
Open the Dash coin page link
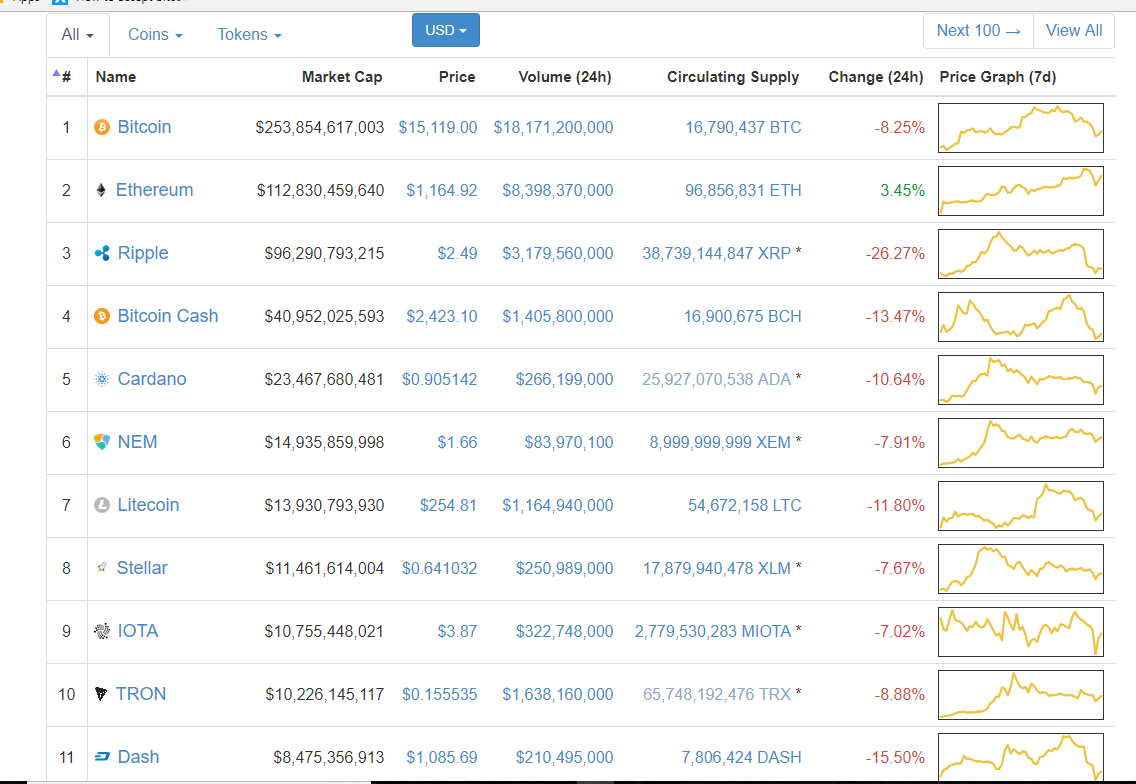pos(138,757)
